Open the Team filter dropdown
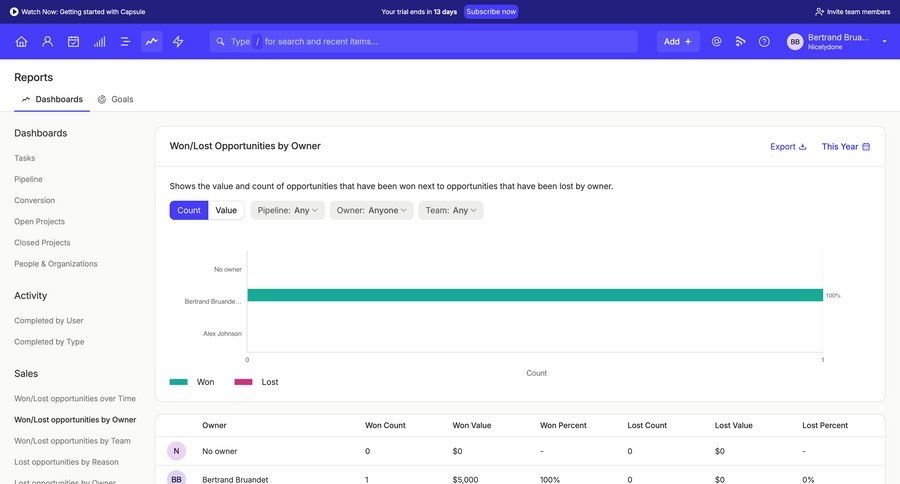Image resolution: width=900 pixels, height=484 pixels. coord(451,210)
